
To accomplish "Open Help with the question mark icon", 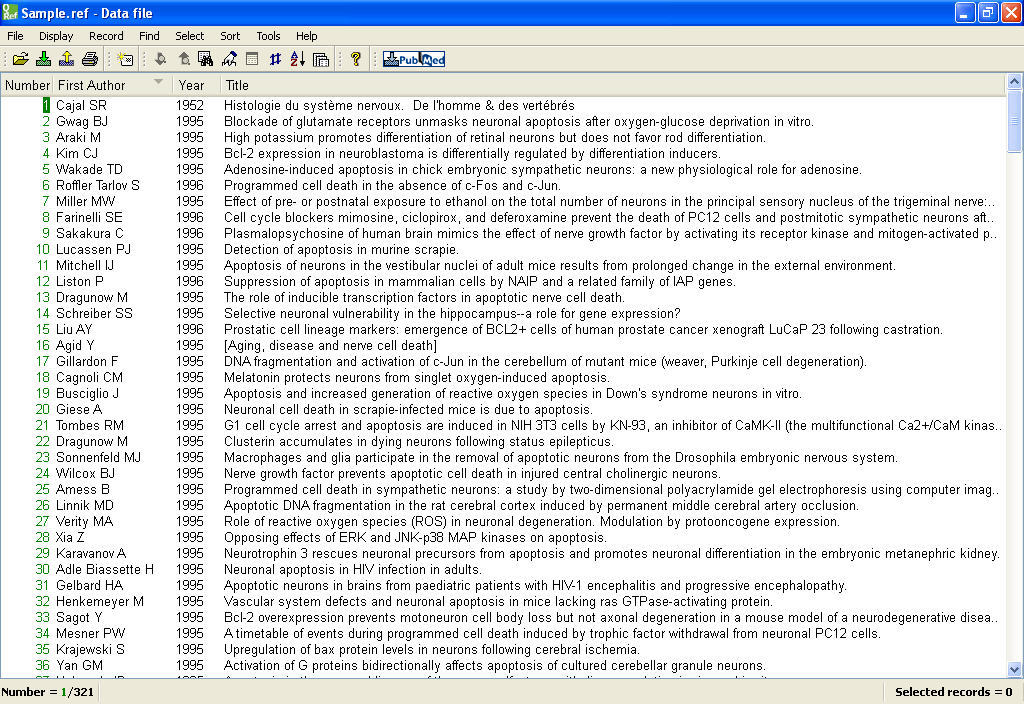I will point(356,58).
